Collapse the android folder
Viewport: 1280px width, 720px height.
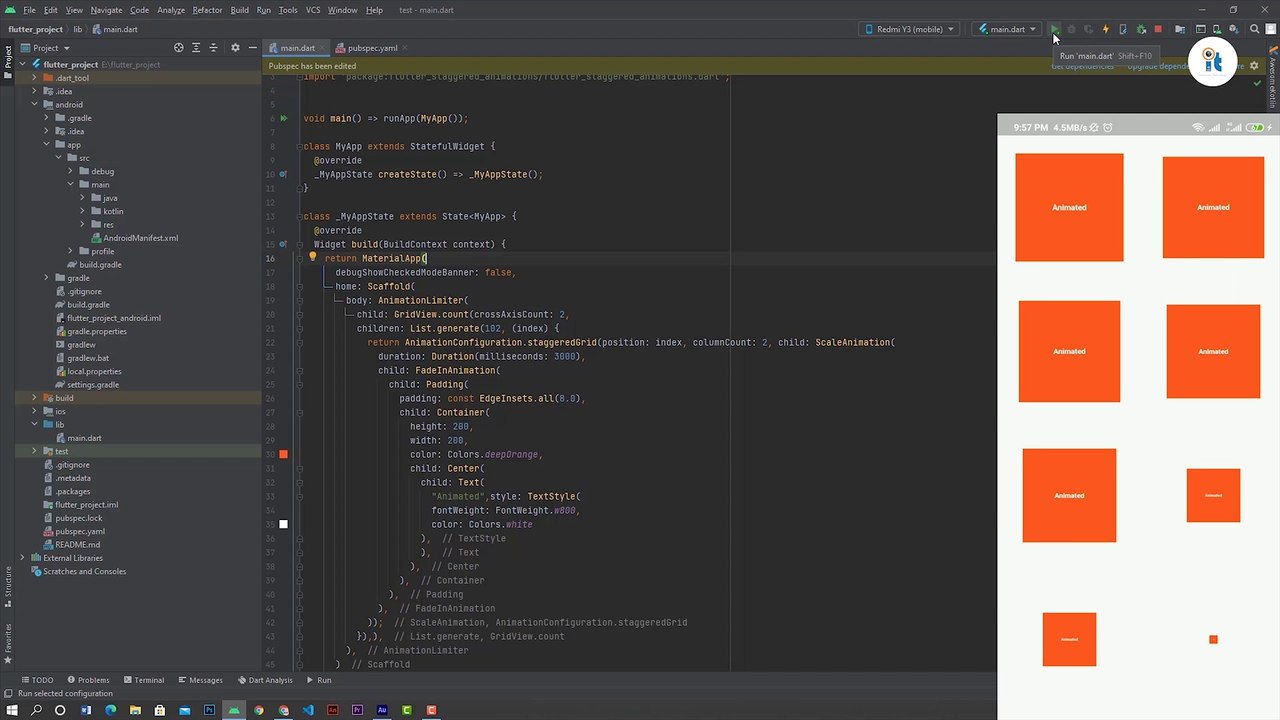pyautogui.click(x=35, y=104)
